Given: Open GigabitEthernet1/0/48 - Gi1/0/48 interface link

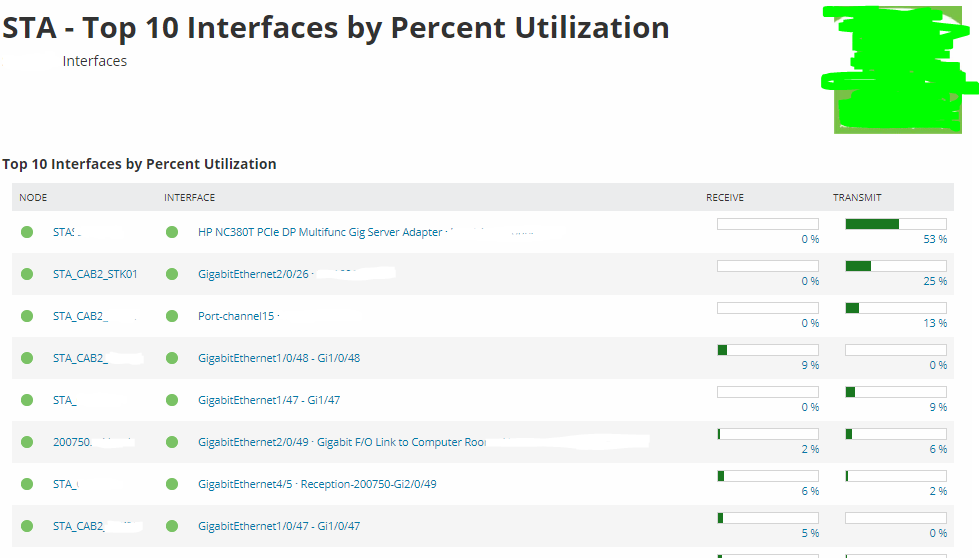Looking at the screenshot, I should (279, 358).
